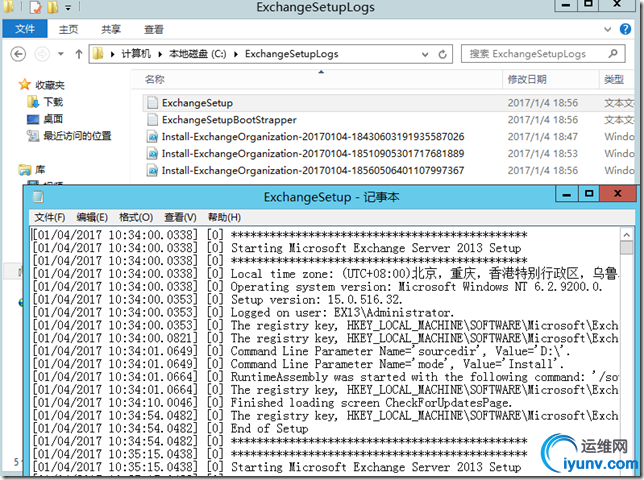
Task: Close the Notepad window
Action: (617, 194)
